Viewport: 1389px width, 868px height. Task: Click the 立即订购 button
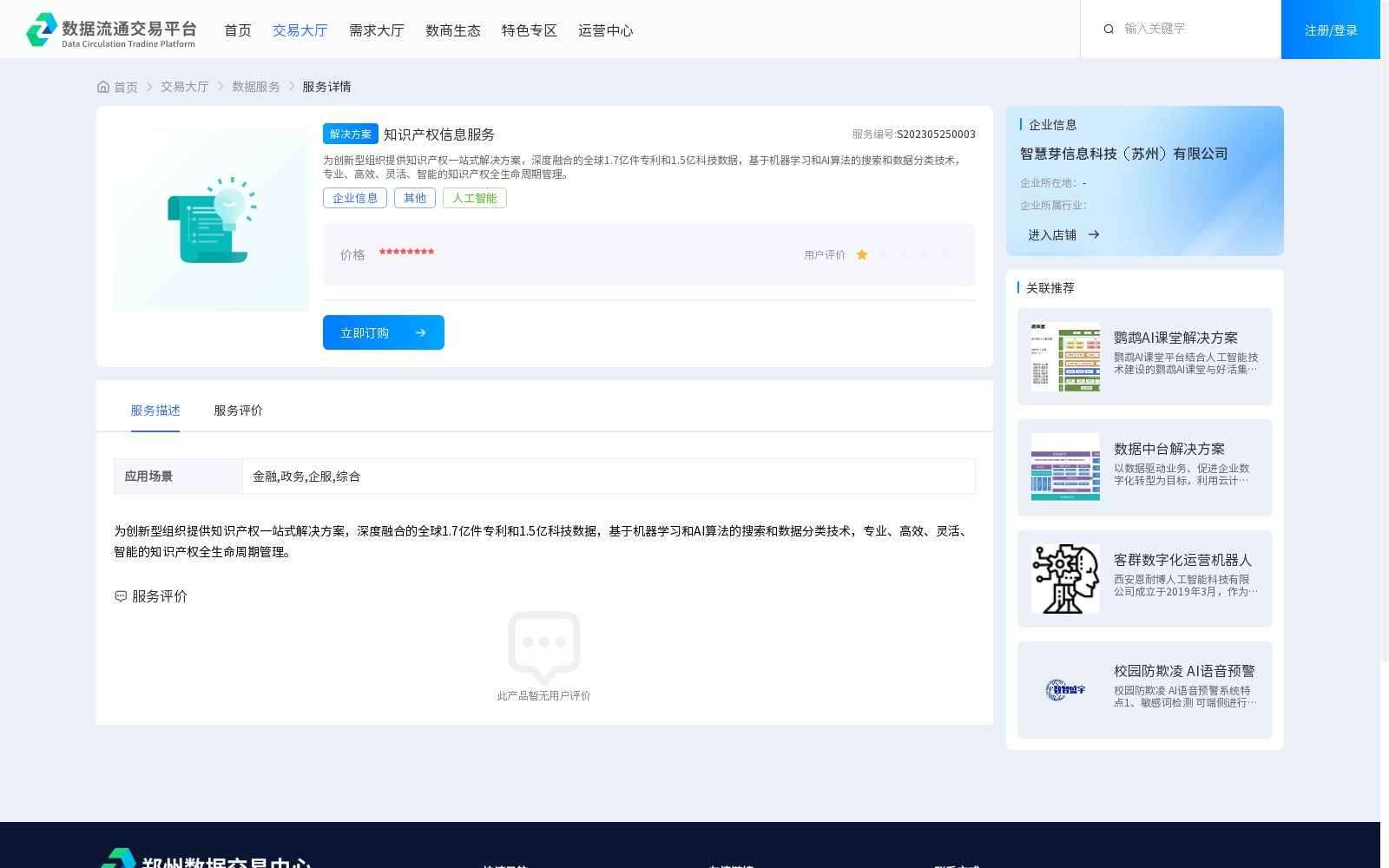384,332
